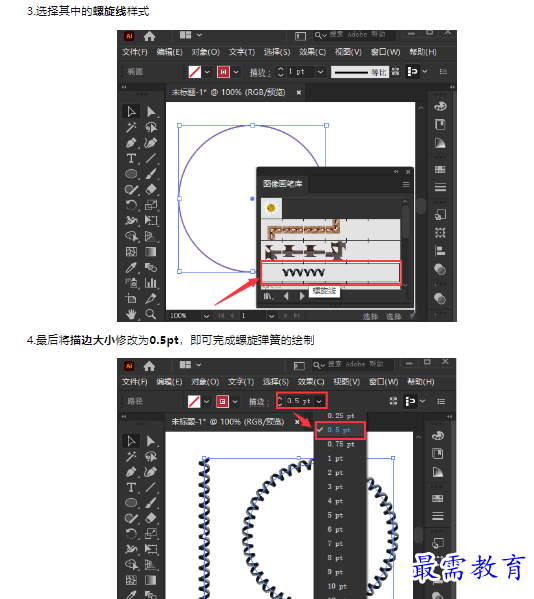Choose 0.25 pt from stroke weight list
The image size is (534, 599).
(340, 416)
